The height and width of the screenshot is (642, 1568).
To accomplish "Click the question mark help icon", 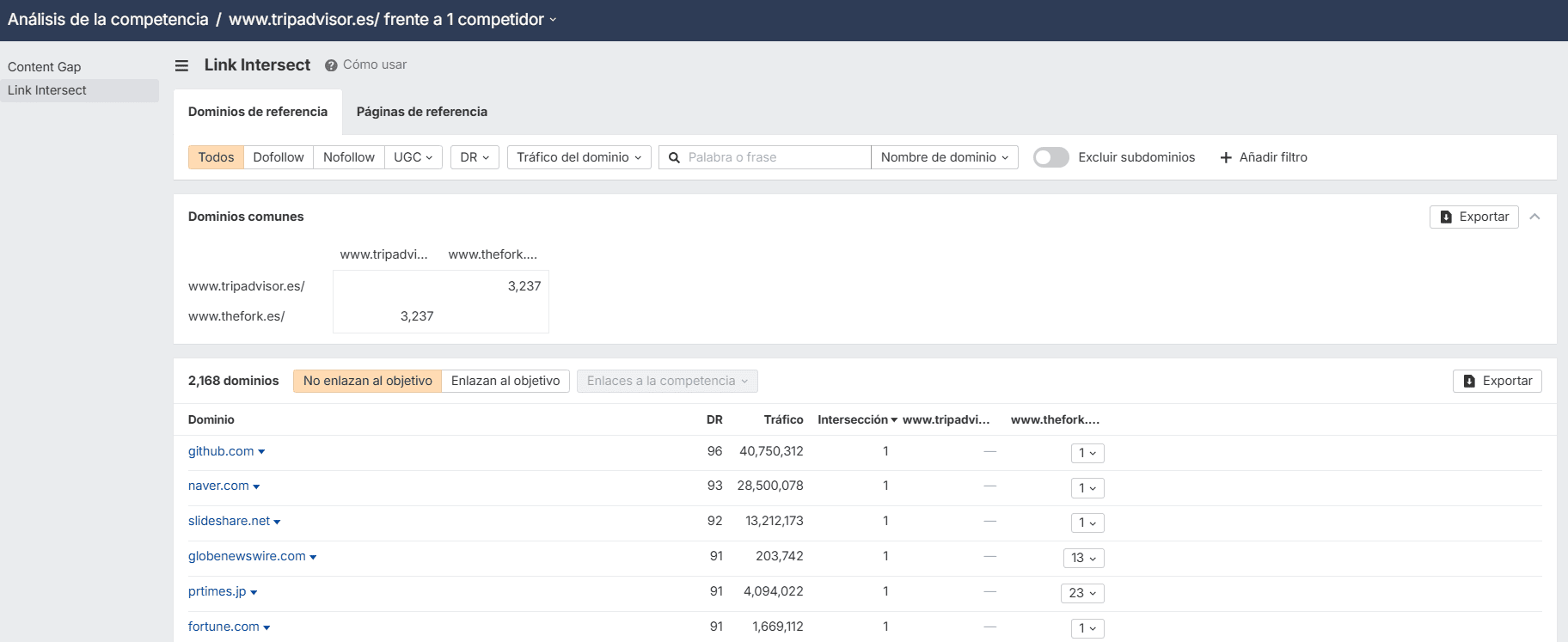I will click(x=331, y=65).
